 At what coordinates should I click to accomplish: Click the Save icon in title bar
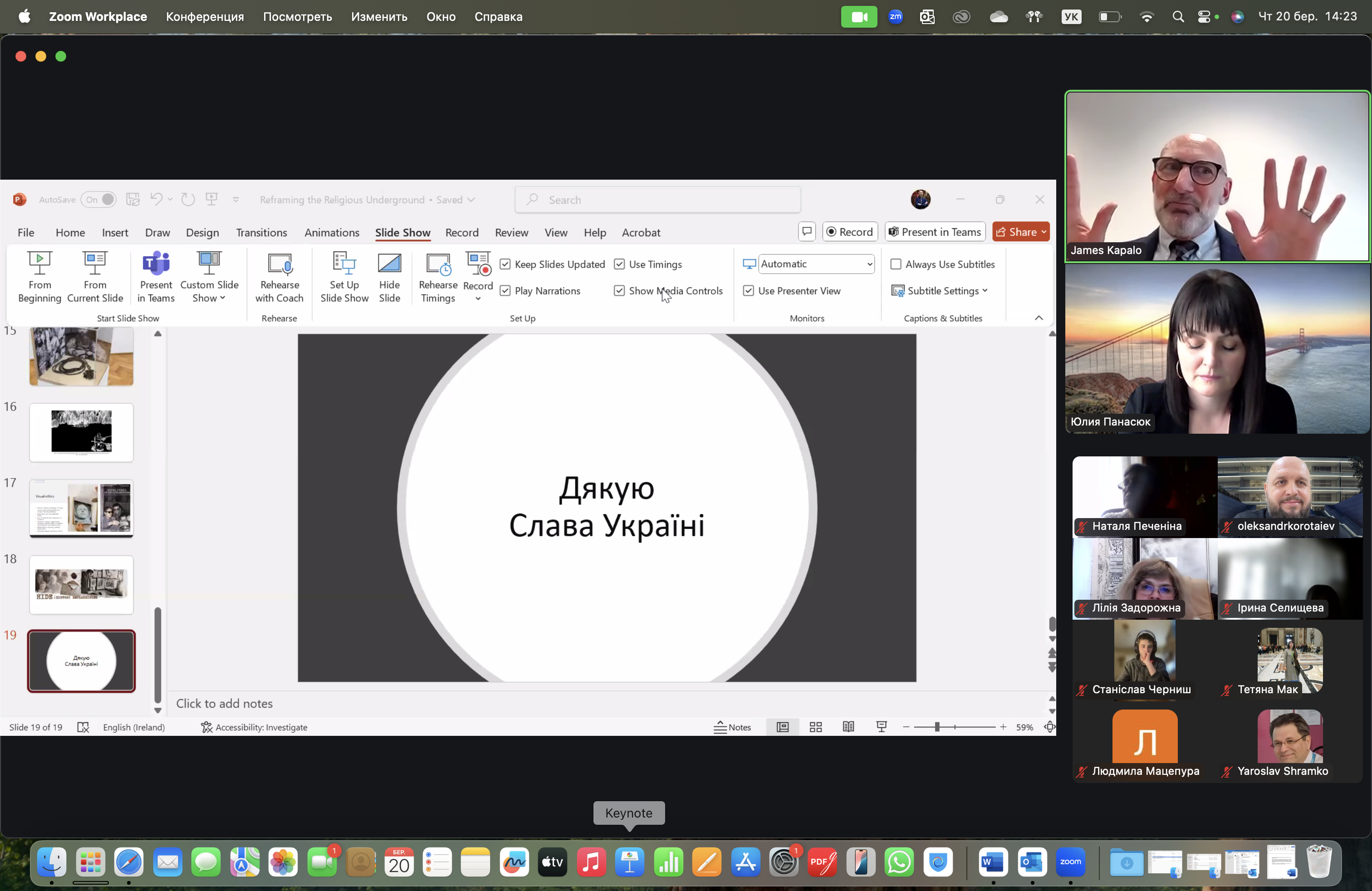click(x=133, y=200)
